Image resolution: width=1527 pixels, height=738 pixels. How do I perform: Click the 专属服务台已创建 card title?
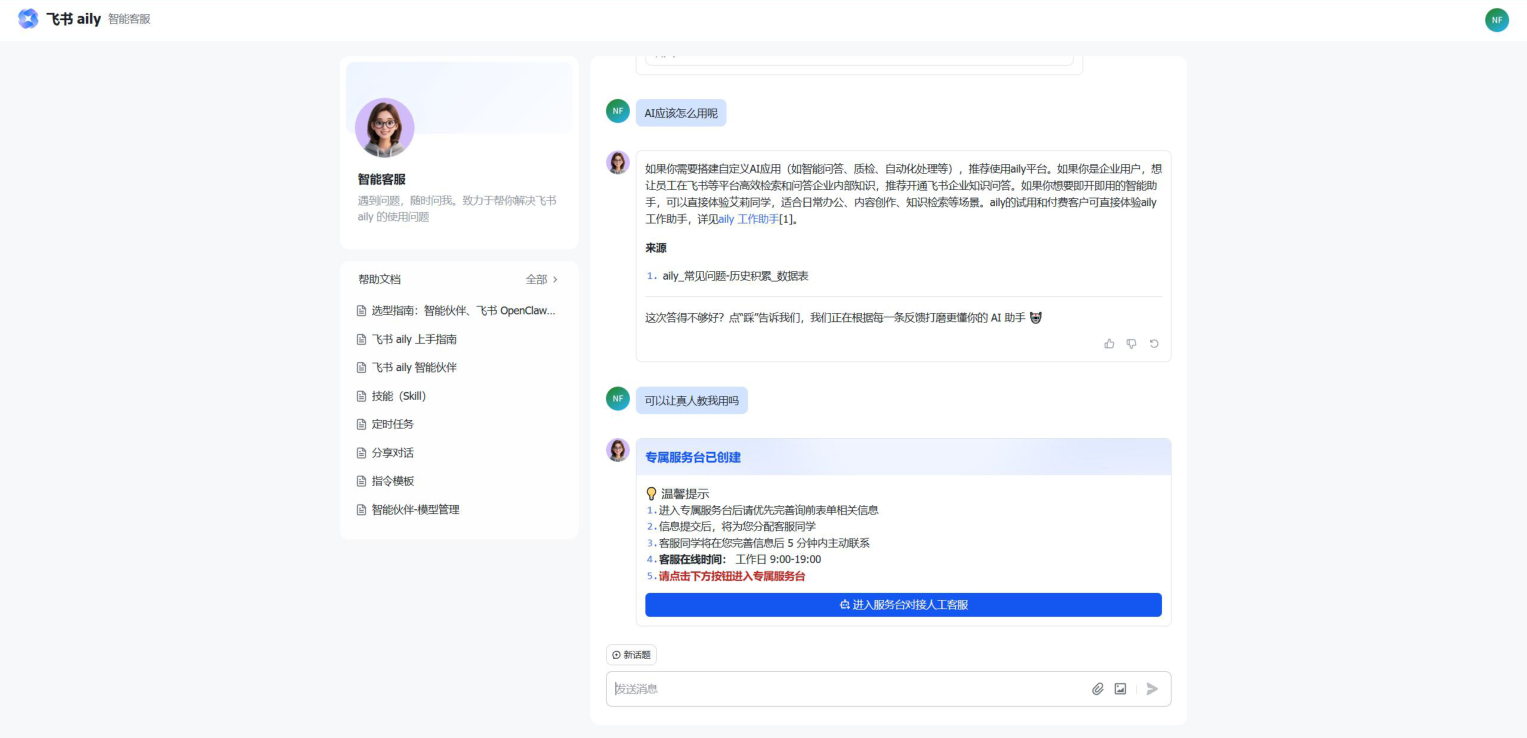click(x=693, y=457)
